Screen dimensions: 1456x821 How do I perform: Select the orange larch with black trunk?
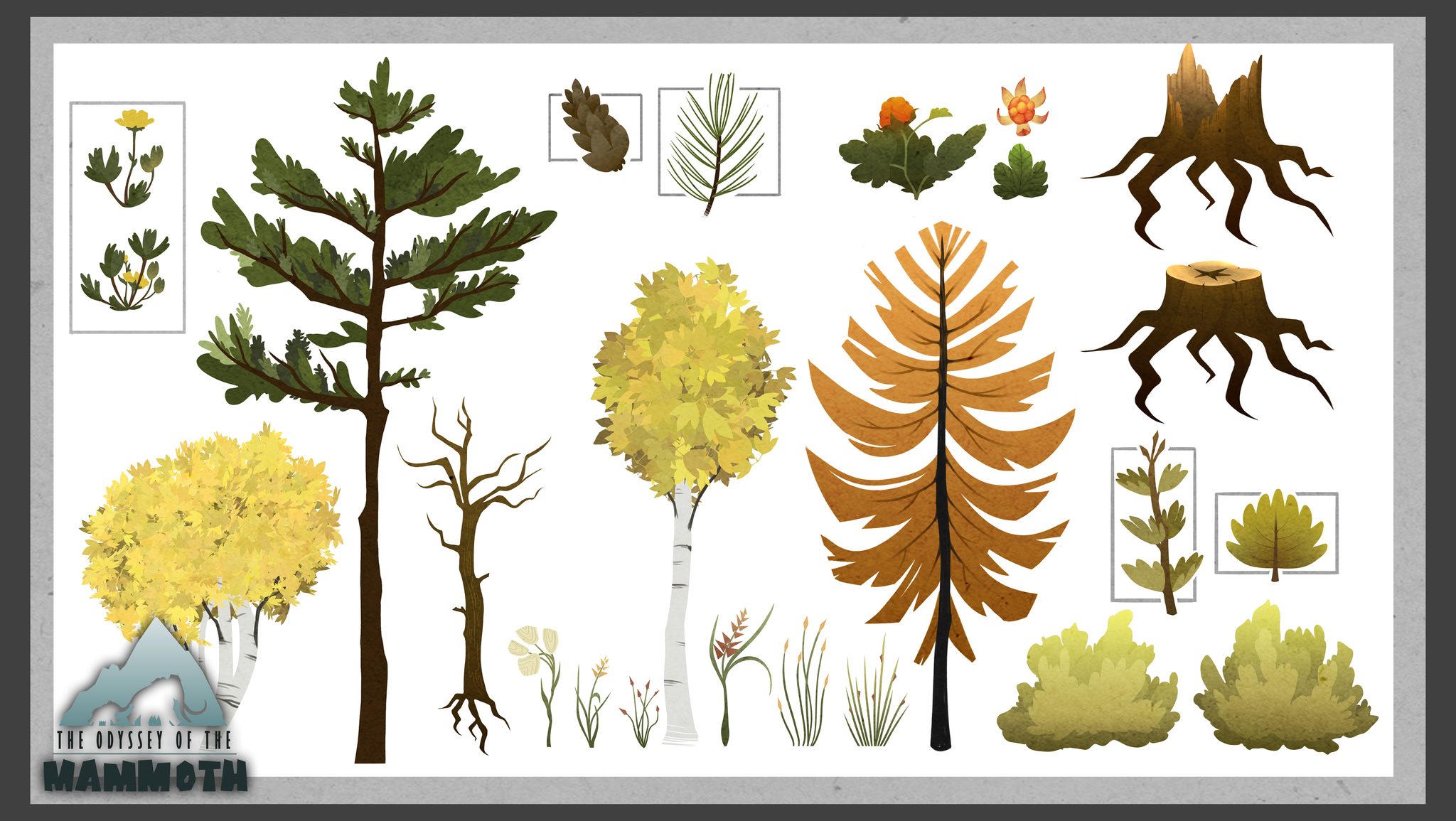click(x=941, y=485)
